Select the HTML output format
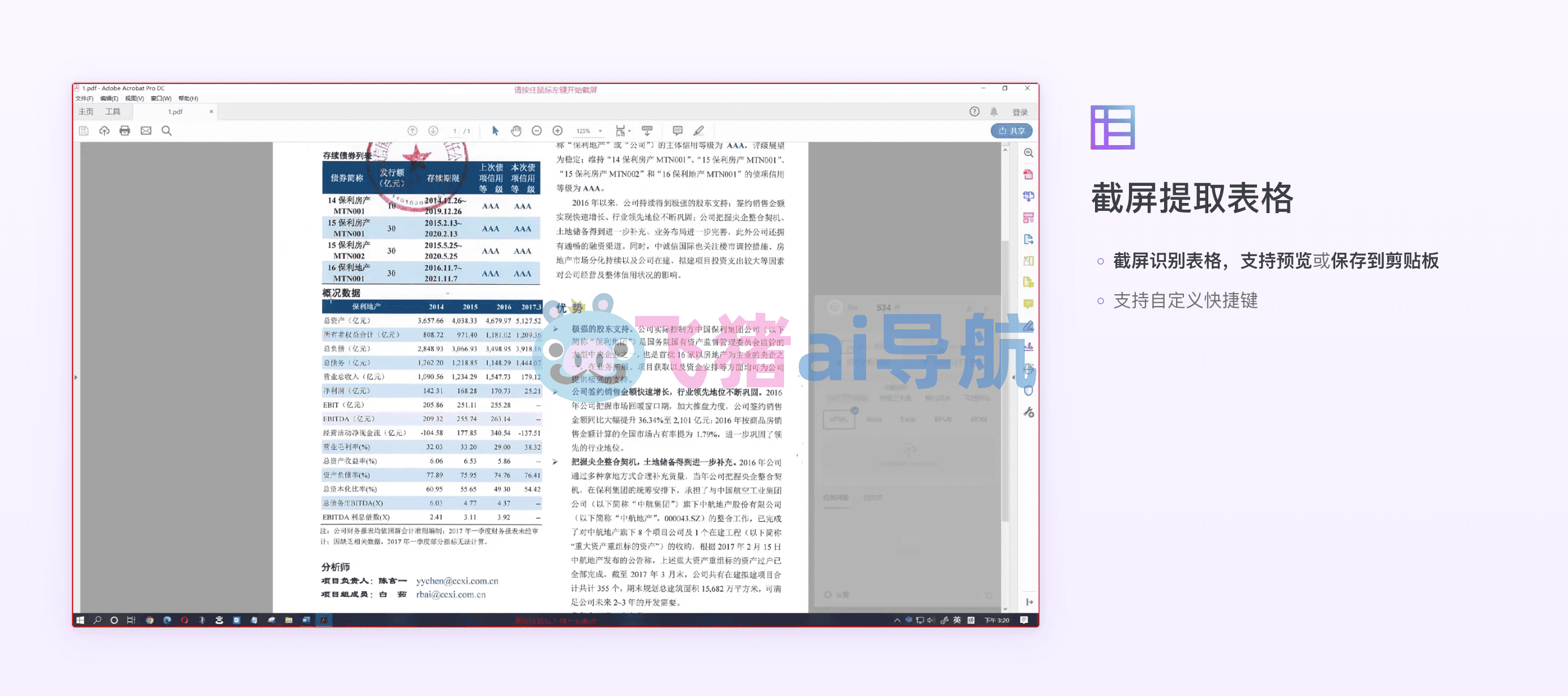 point(840,419)
